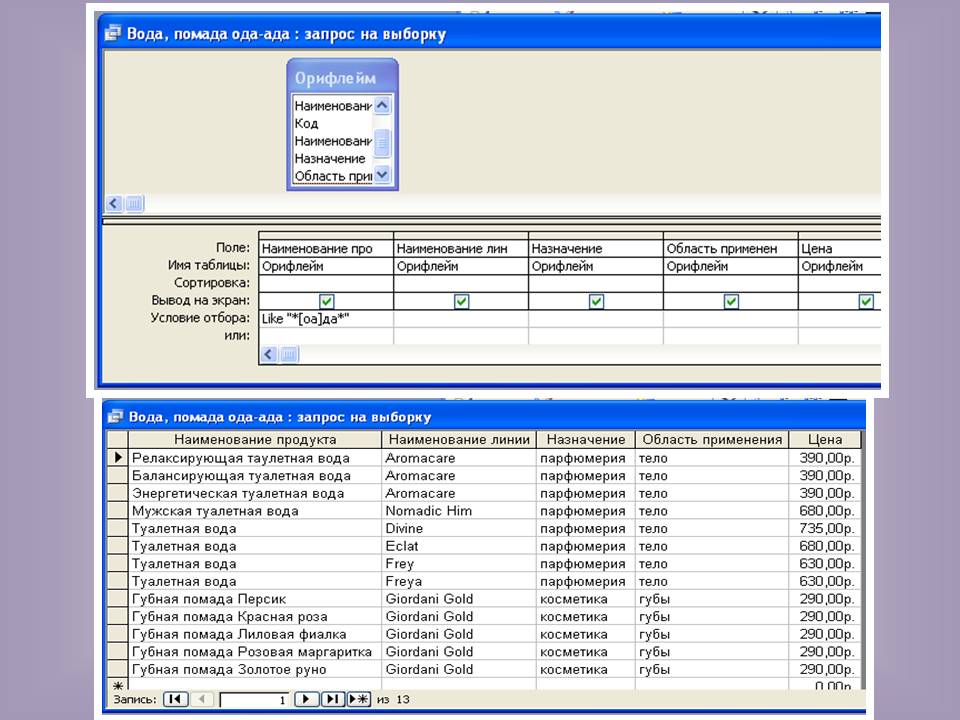Click the left scroll arrow below design grid
This screenshot has width=960, height=720.
pyautogui.click(x=270, y=354)
